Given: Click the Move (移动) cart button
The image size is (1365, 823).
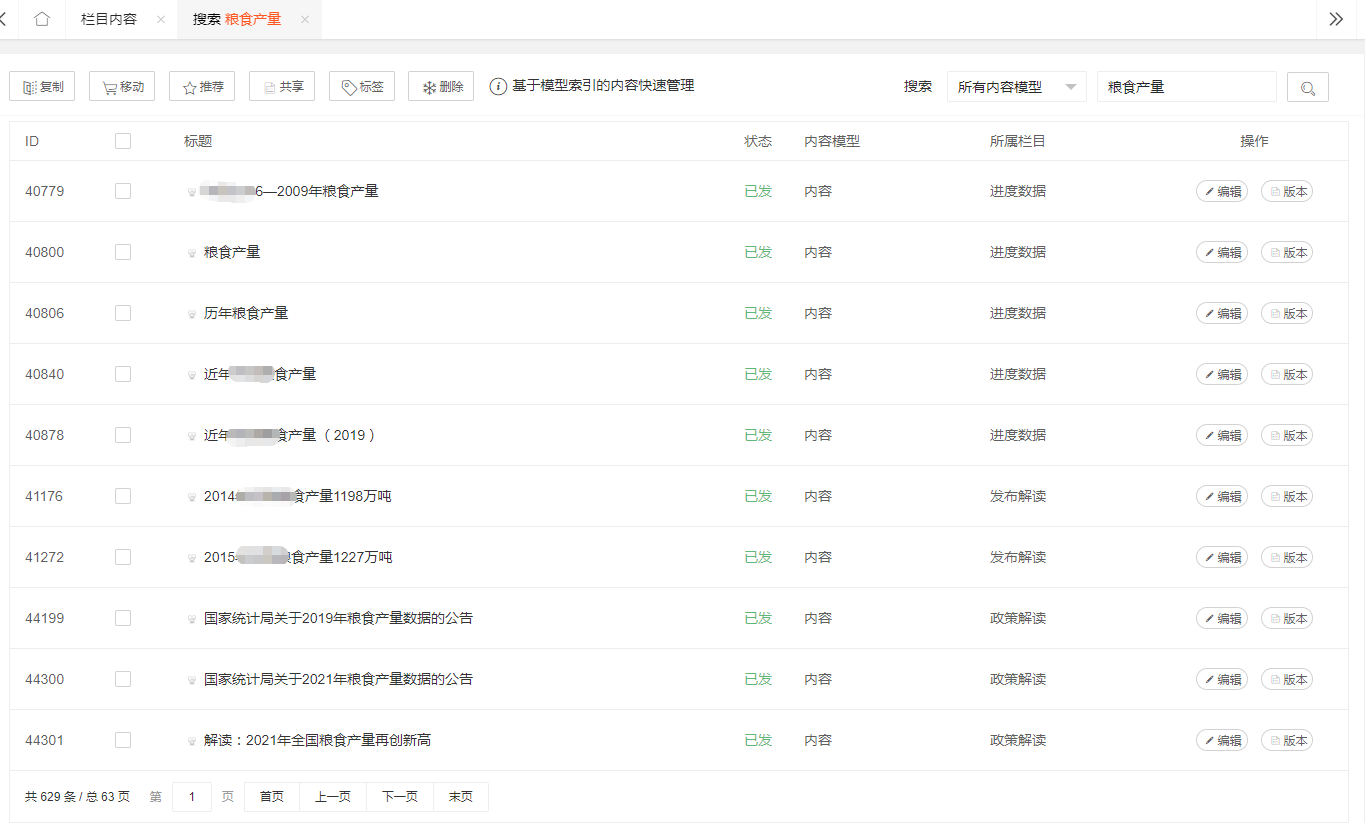Looking at the screenshot, I should [122, 87].
